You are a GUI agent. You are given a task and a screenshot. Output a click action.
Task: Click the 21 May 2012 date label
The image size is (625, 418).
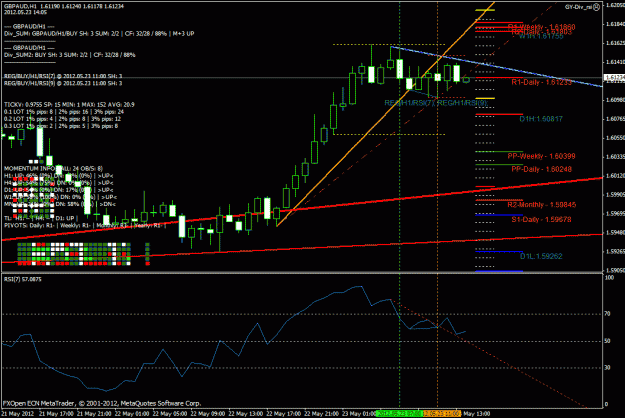(x=16, y=414)
